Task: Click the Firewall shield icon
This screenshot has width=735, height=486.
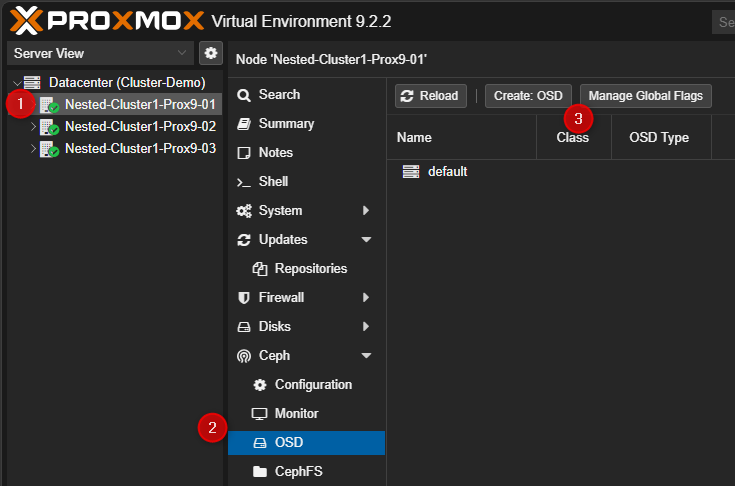Action: pos(244,298)
